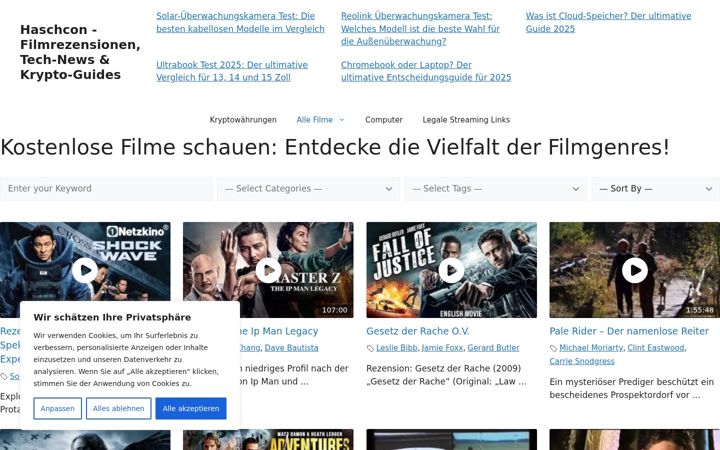720x450 pixels.
Task: Click the 107:00 duration badge on Master Z
Action: (335, 310)
